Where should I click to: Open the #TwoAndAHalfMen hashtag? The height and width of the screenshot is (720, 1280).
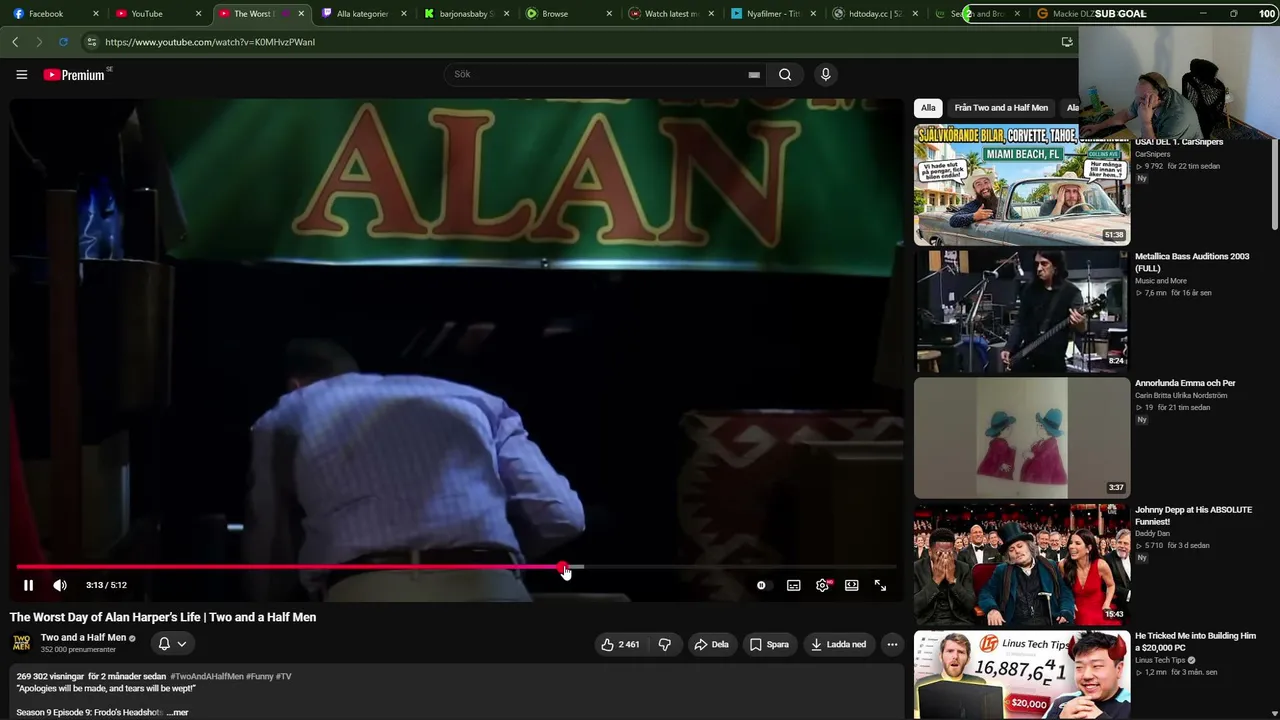207,676
